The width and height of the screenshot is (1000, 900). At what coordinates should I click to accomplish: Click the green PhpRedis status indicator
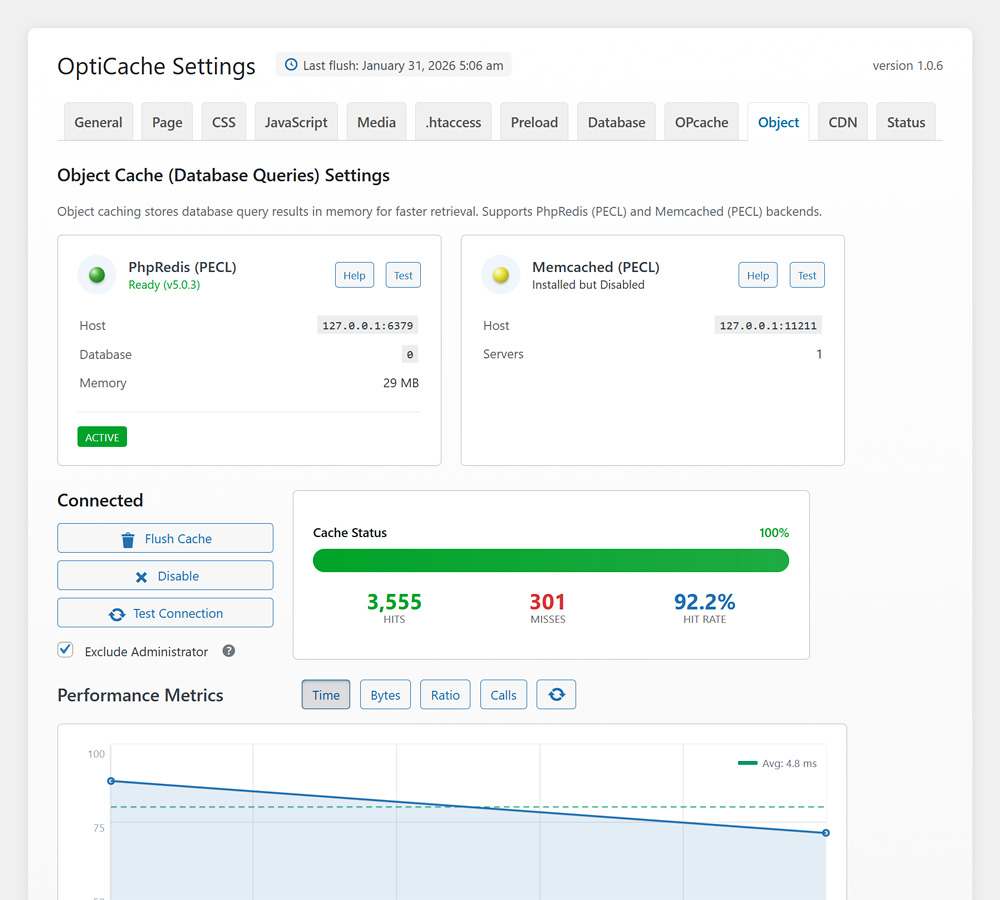(x=97, y=275)
